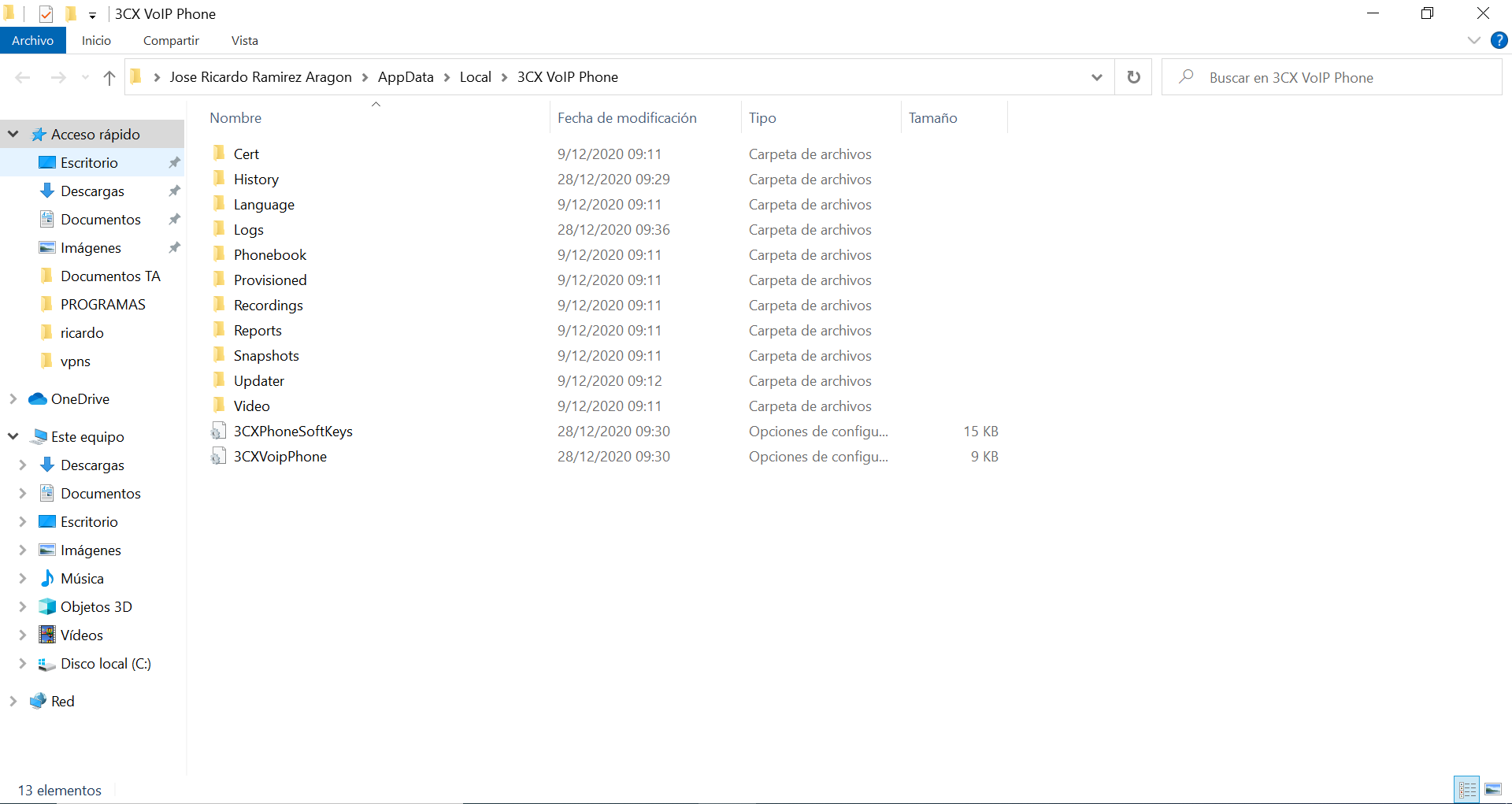The width and height of the screenshot is (1512, 804).
Task: Click the Vídeos film icon
Action: coord(47,635)
